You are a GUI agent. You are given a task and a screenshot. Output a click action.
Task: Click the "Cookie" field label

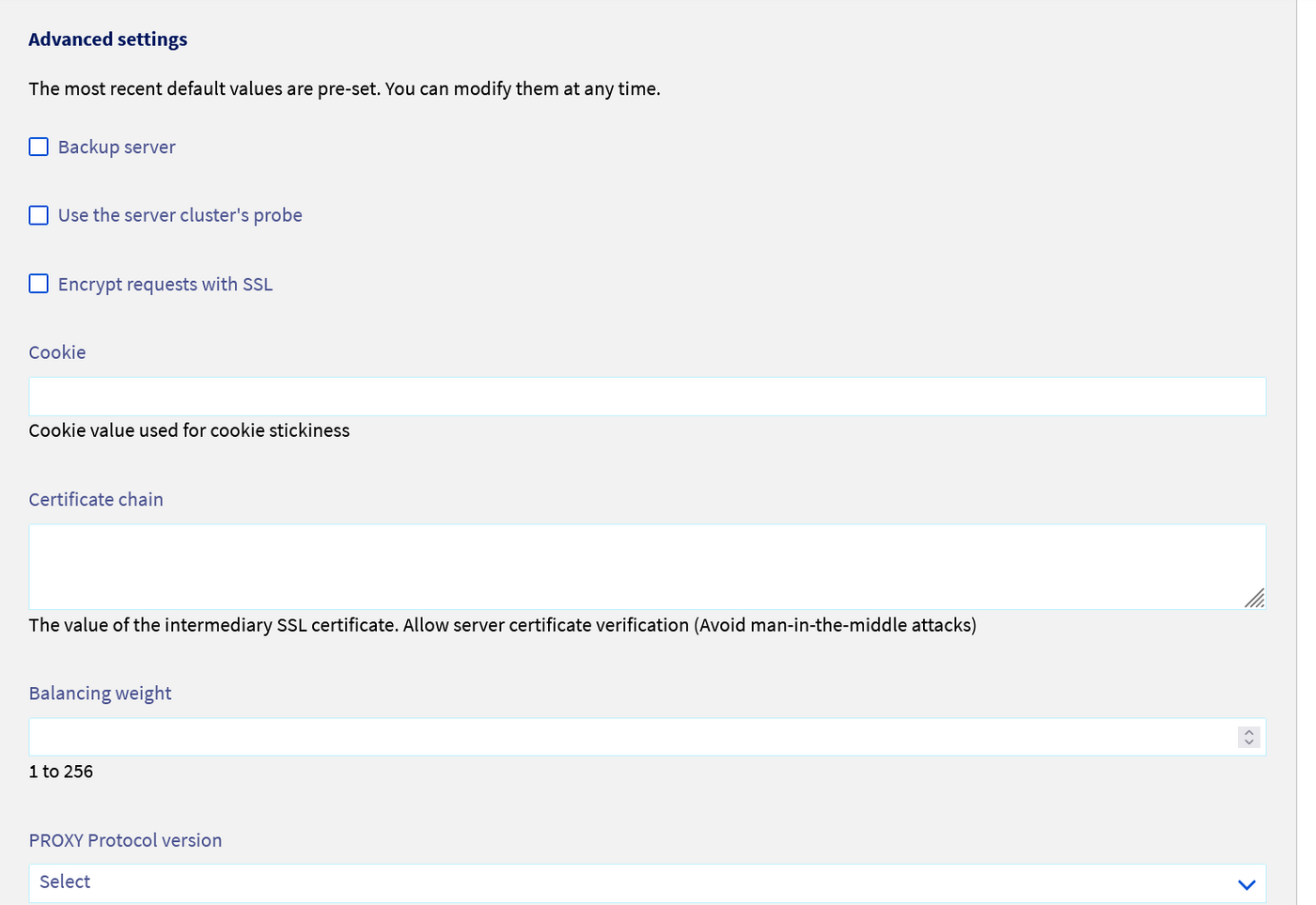tap(57, 352)
